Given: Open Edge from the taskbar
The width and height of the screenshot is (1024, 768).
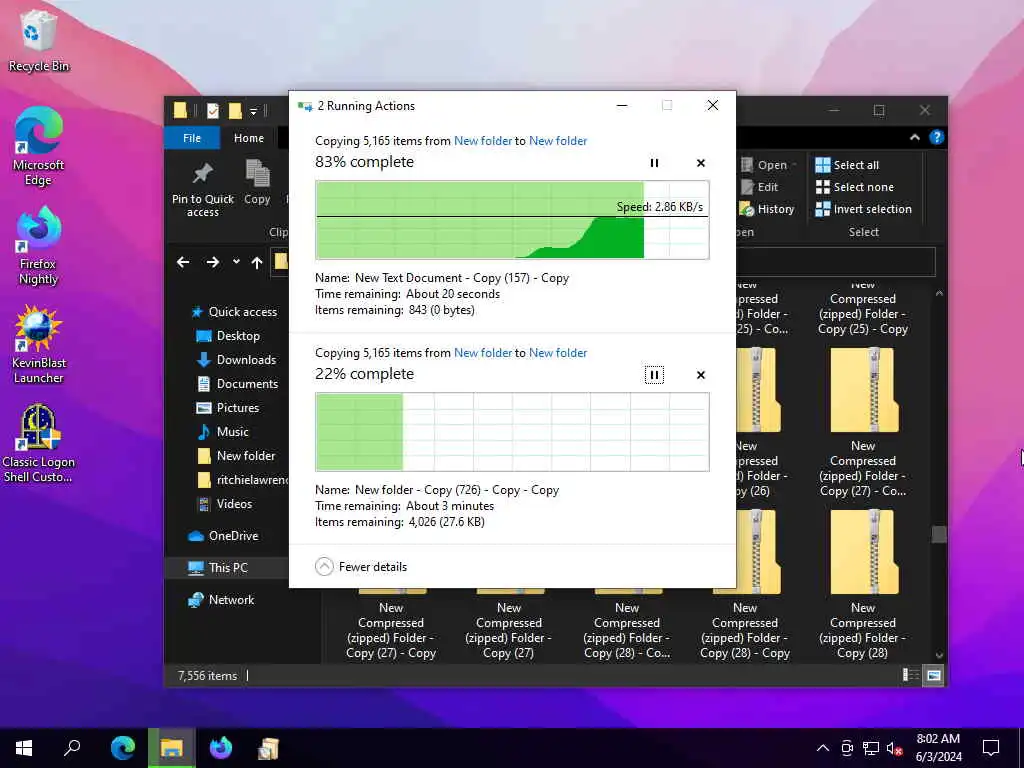Looking at the screenshot, I should 122,748.
